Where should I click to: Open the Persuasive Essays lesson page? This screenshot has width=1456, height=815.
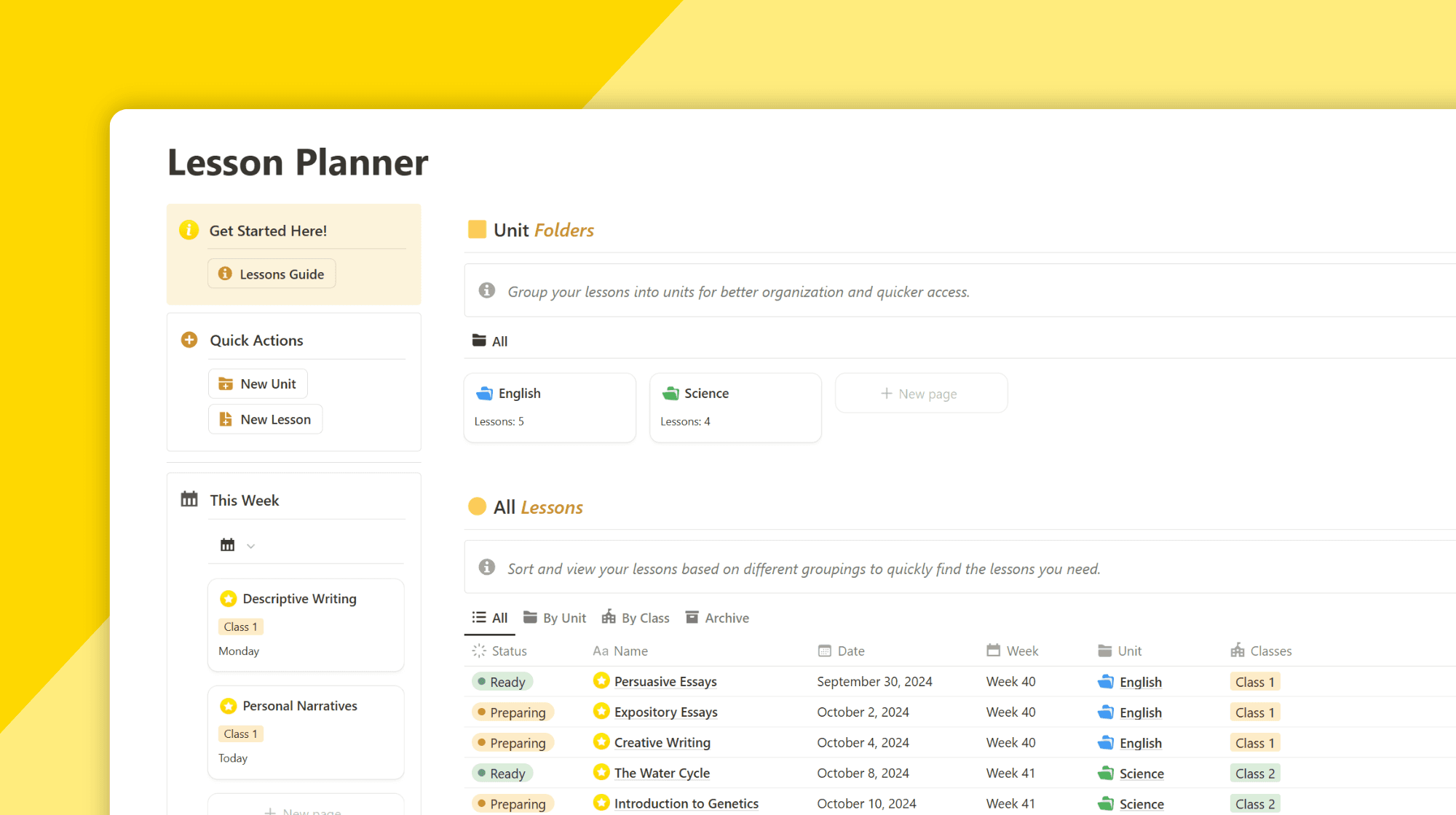pos(665,682)
